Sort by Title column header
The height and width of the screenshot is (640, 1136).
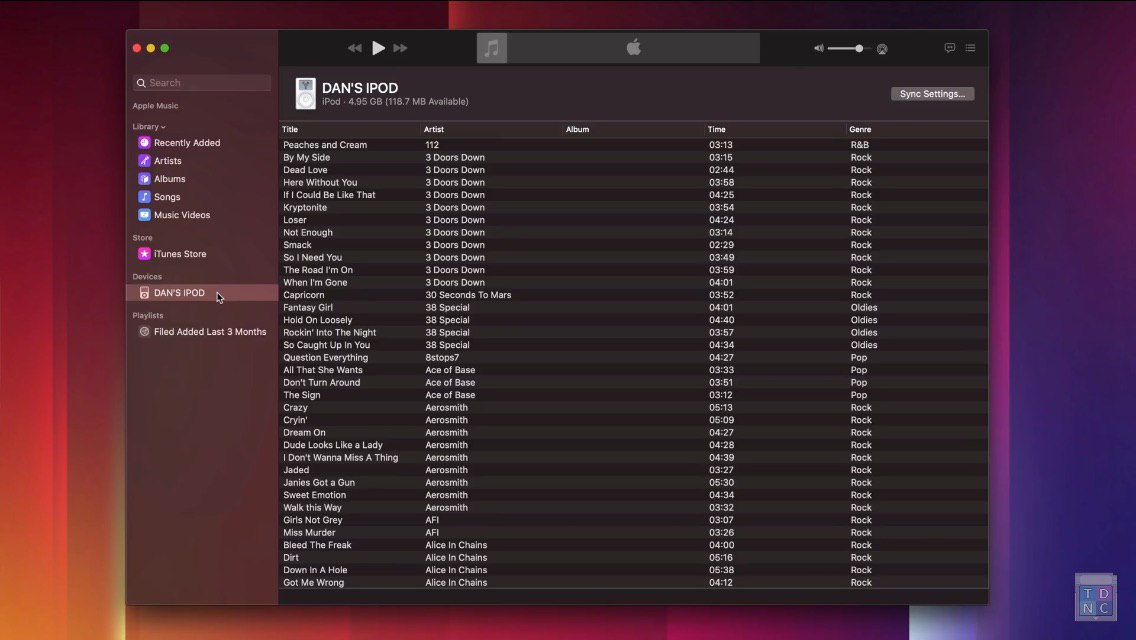290,130
